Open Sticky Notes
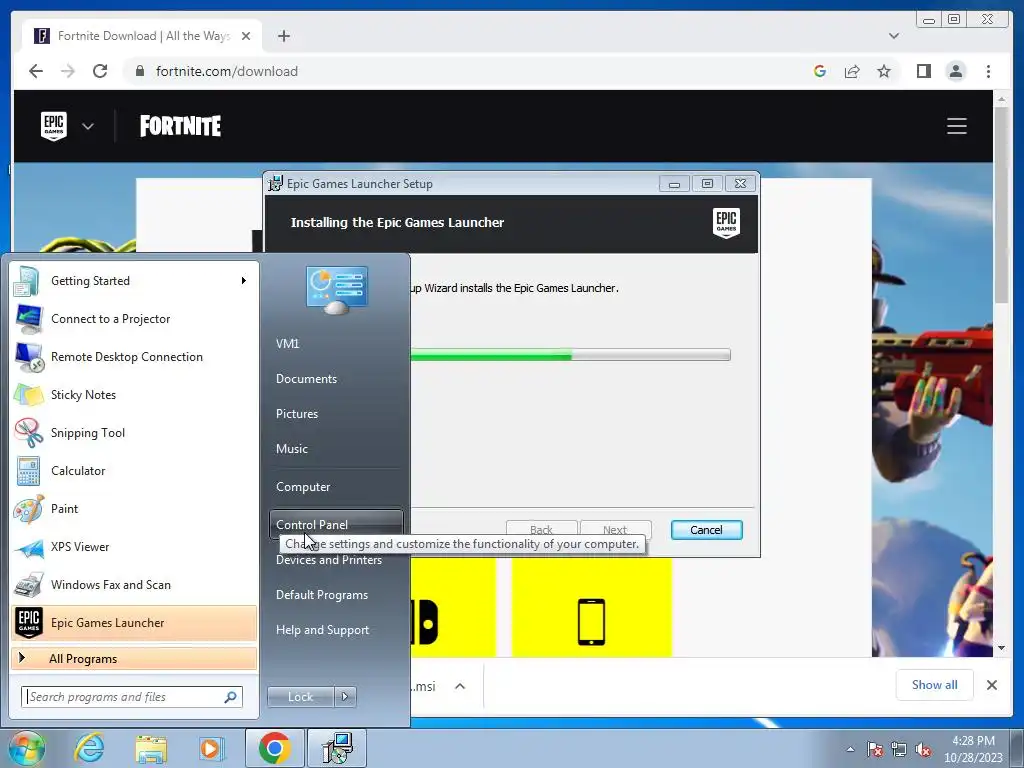Screen dimensions: 1024x768 pyautogui.click(x=134, y=394)
